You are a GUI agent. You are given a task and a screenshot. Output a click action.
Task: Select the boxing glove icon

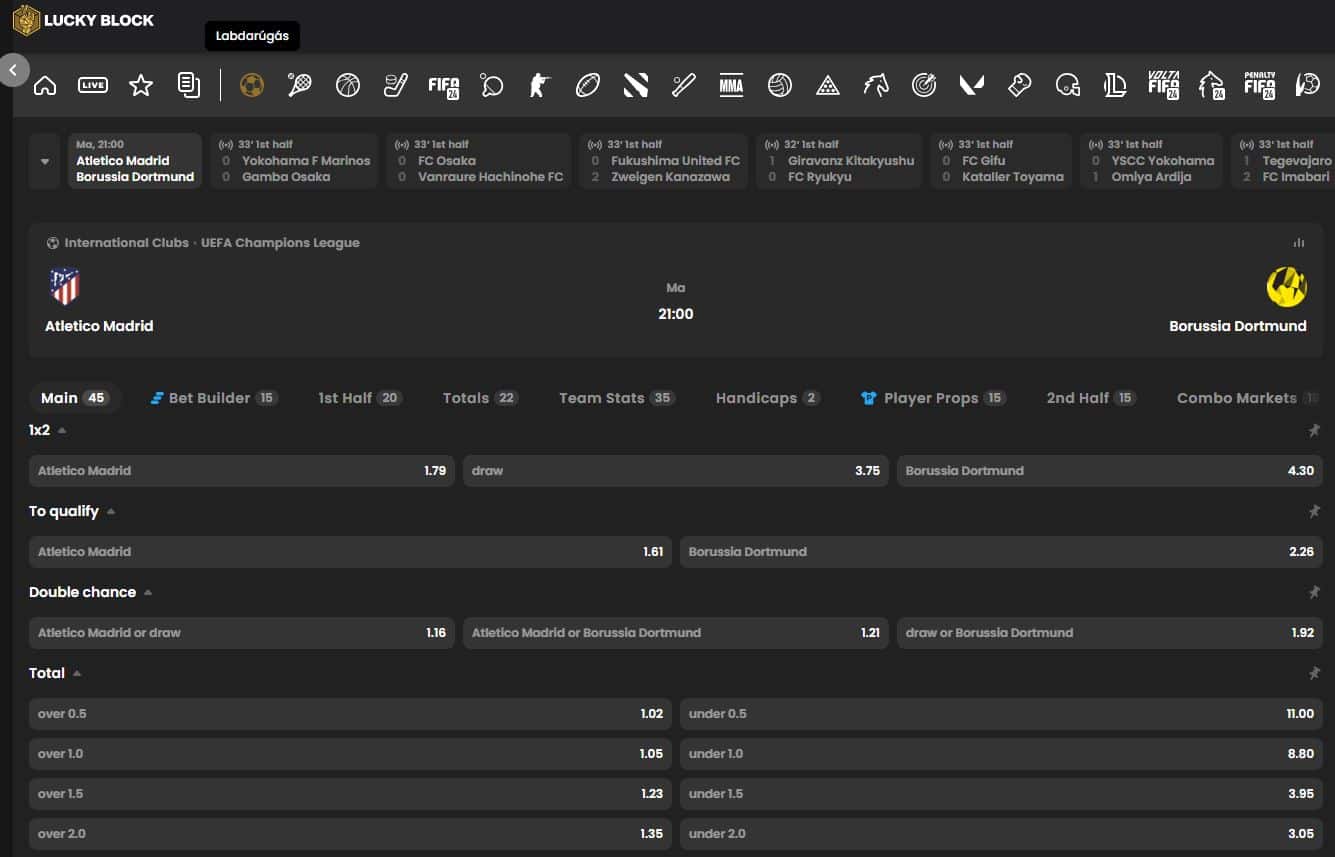click(x=1020, y=85)
